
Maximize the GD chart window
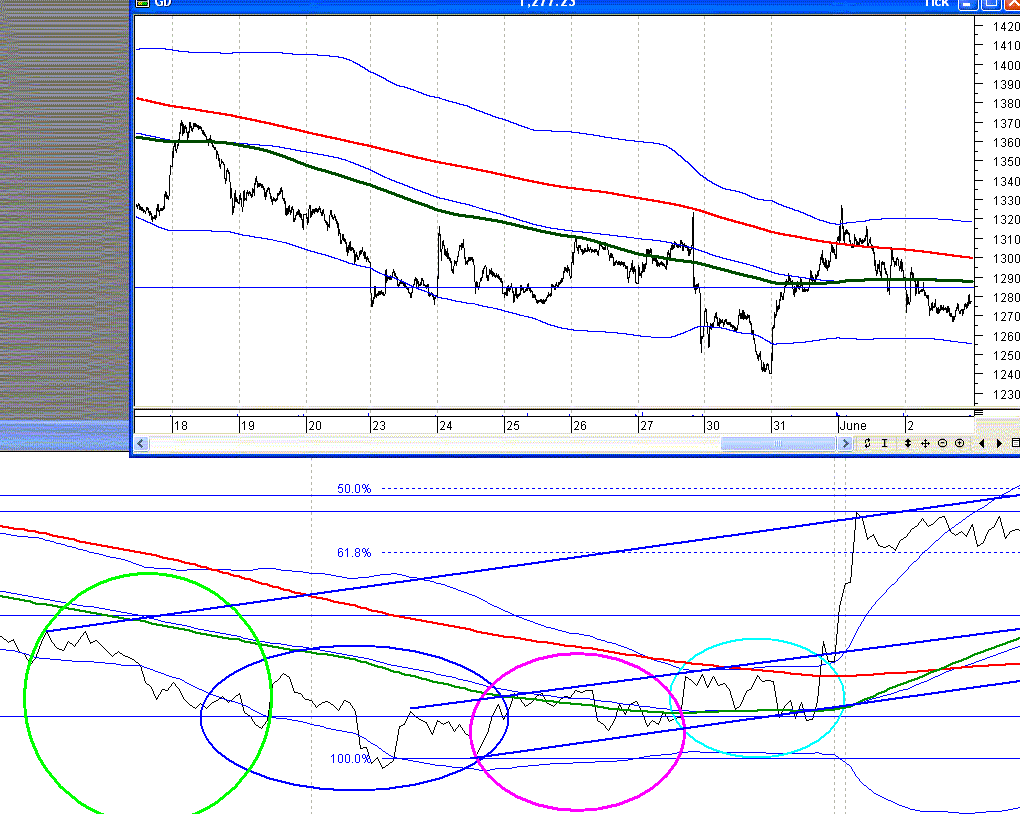coord(990,3)
